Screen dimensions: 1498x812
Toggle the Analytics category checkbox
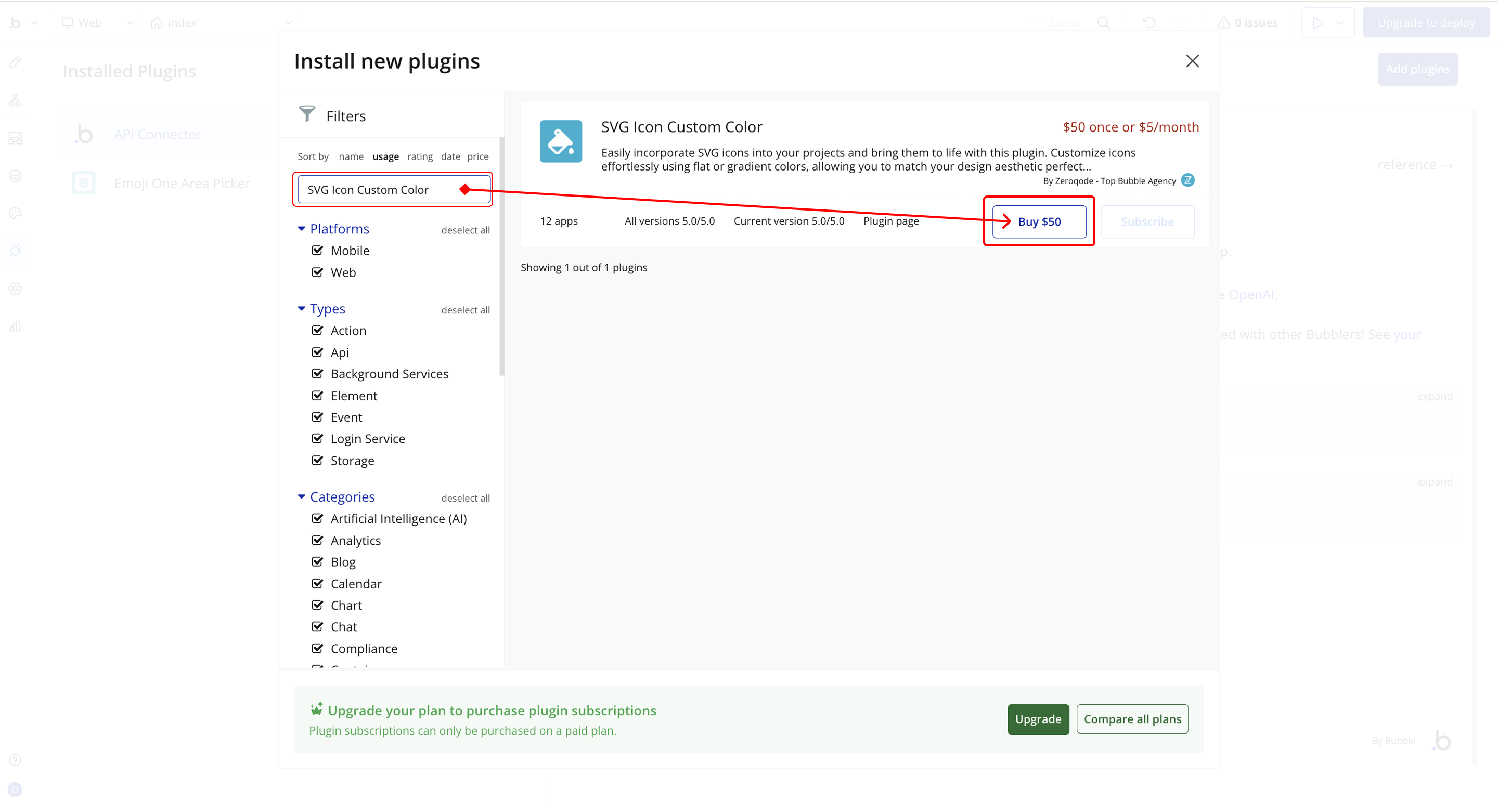317,541
